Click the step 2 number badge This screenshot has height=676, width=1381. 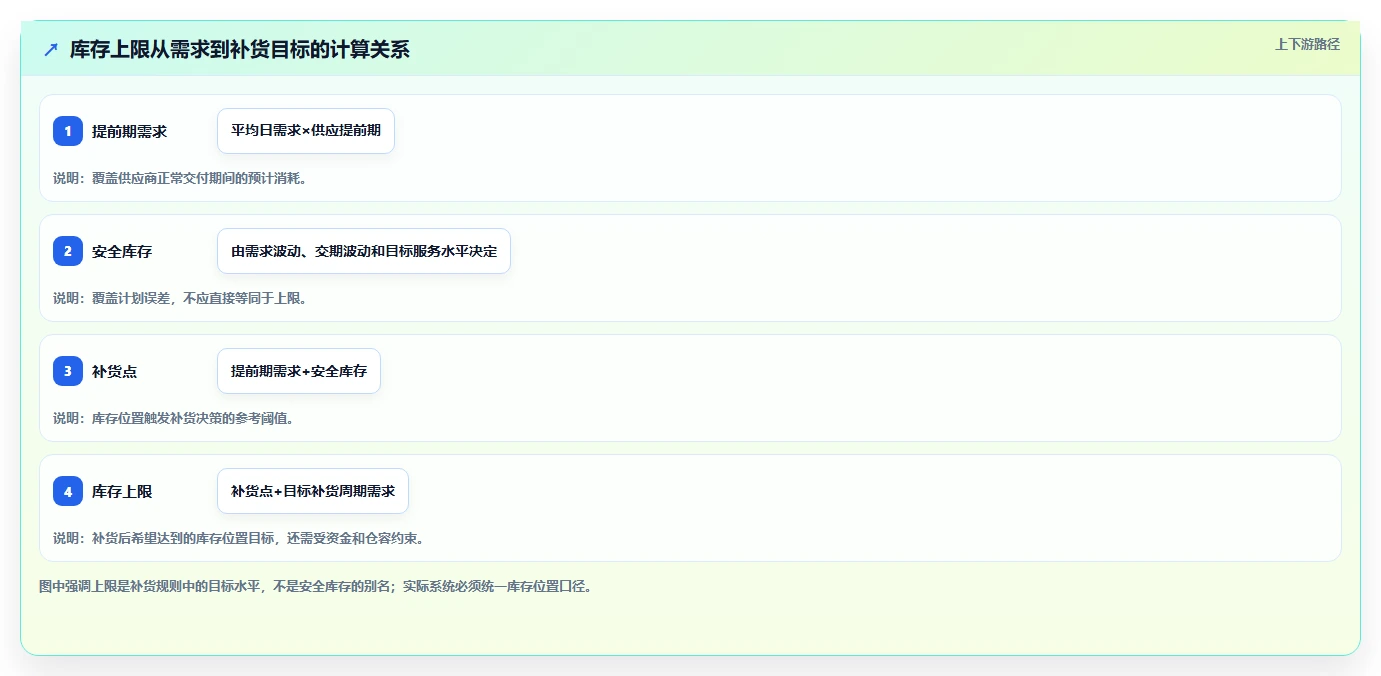point(68,251)
